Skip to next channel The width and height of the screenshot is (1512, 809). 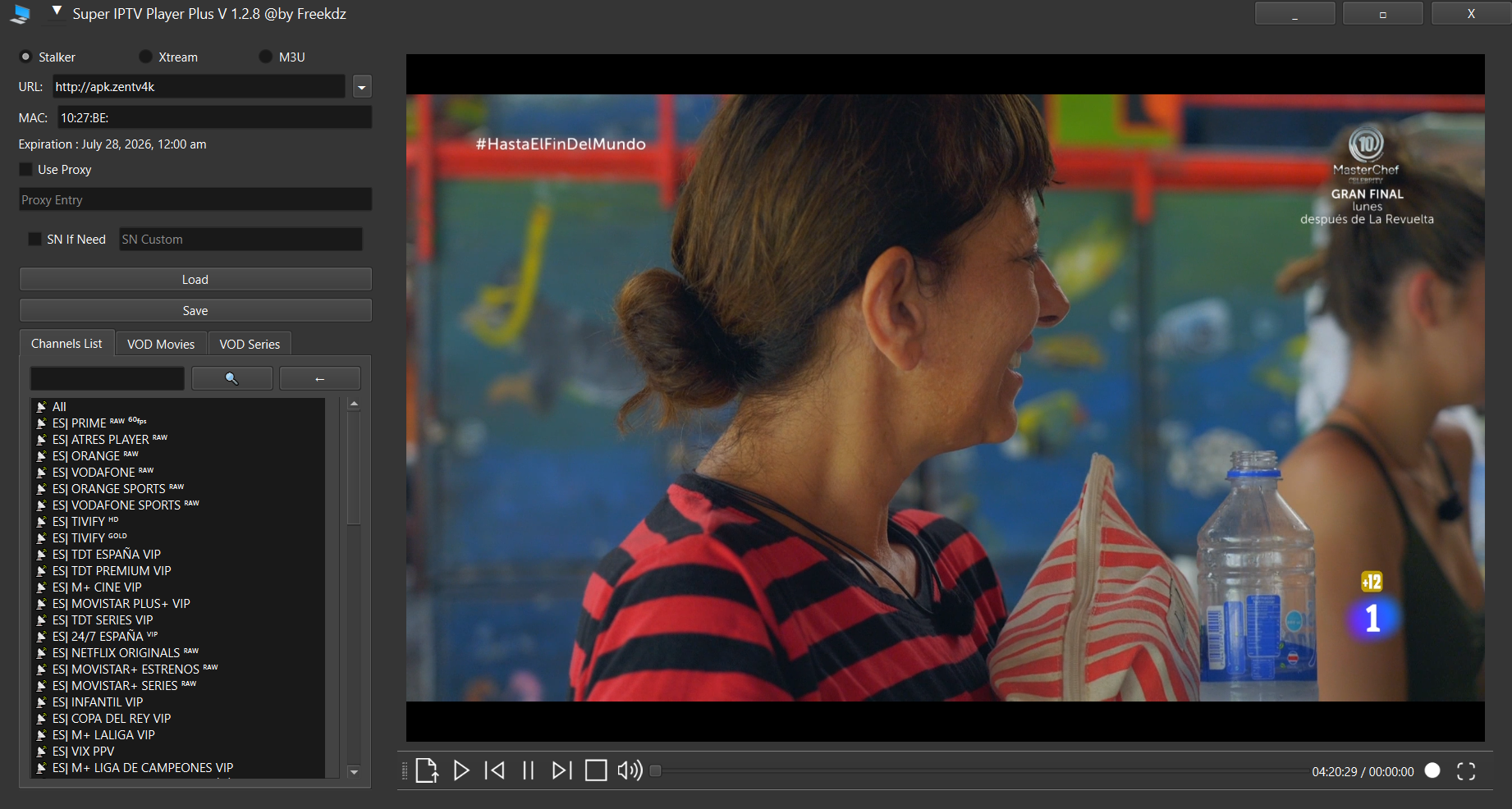[x=561, y=770]
